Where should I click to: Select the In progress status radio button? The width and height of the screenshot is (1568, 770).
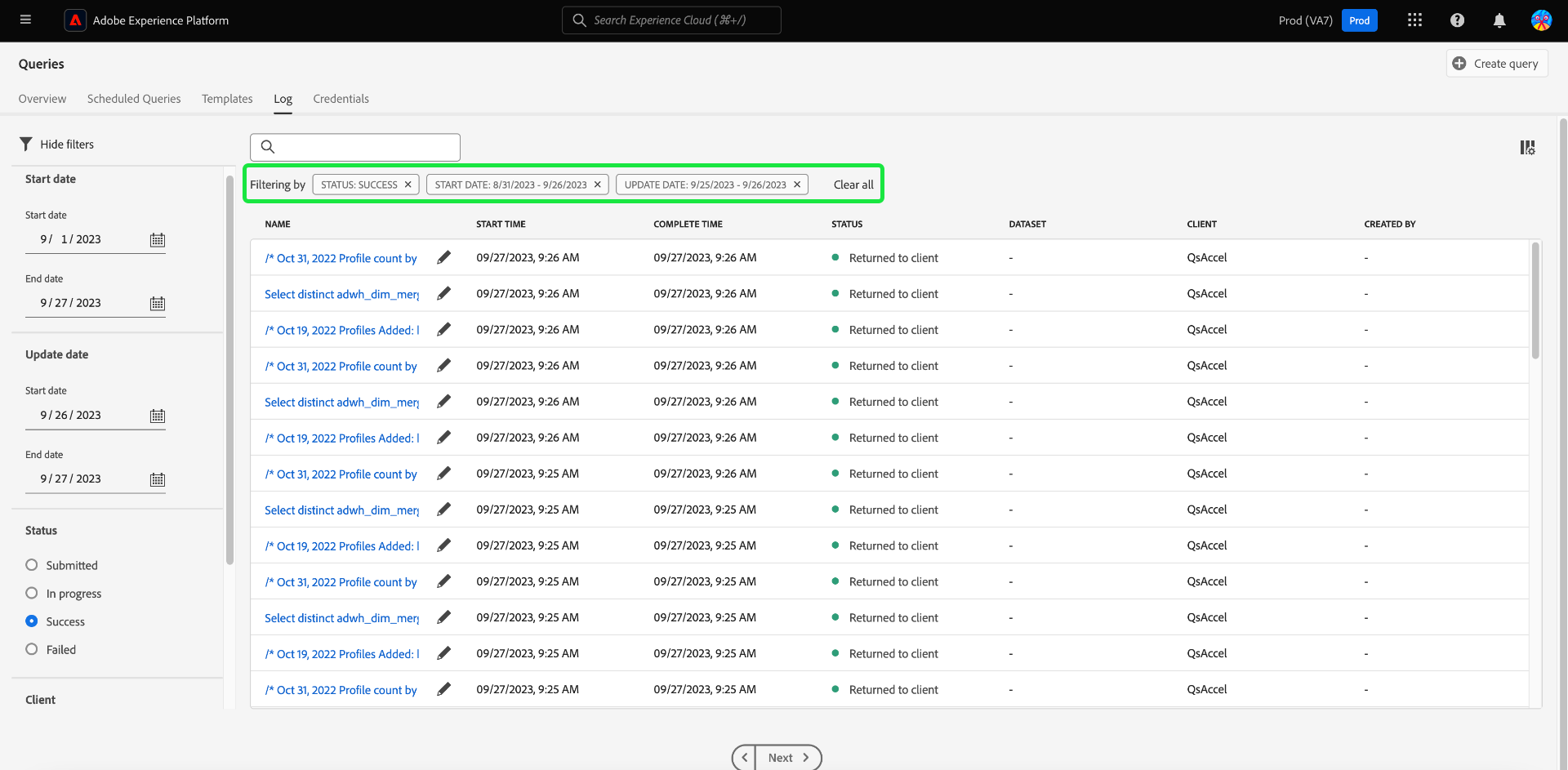32,593
